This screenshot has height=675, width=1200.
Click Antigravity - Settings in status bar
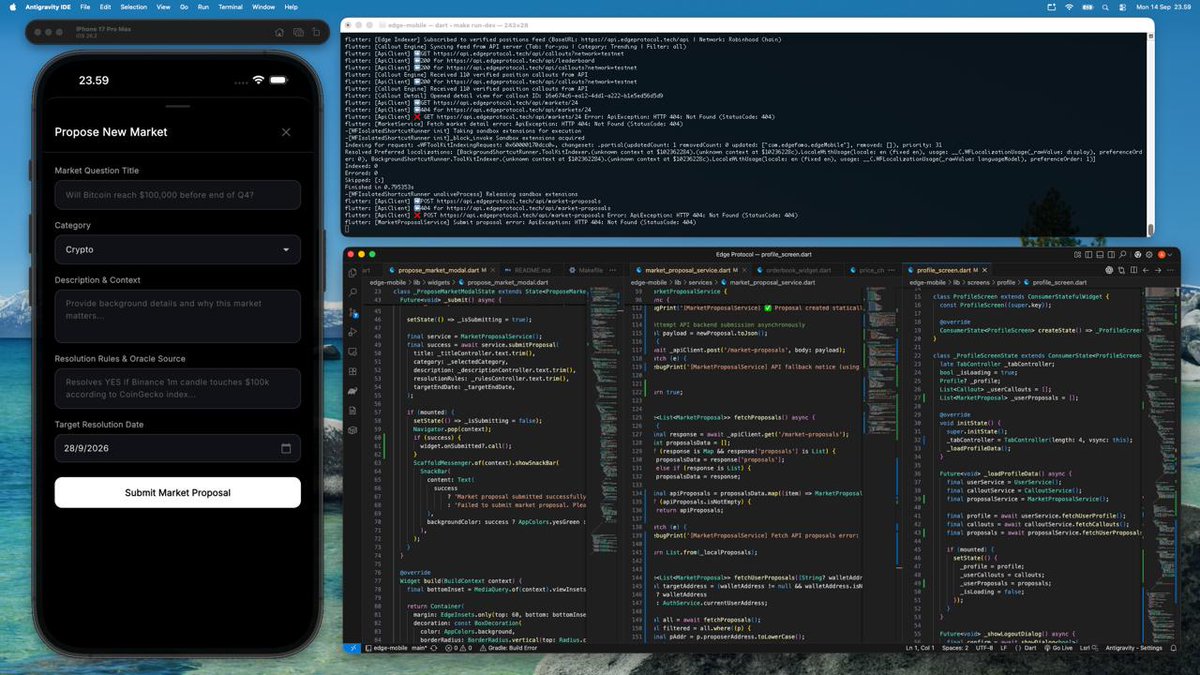click(x=1133, y=647)
